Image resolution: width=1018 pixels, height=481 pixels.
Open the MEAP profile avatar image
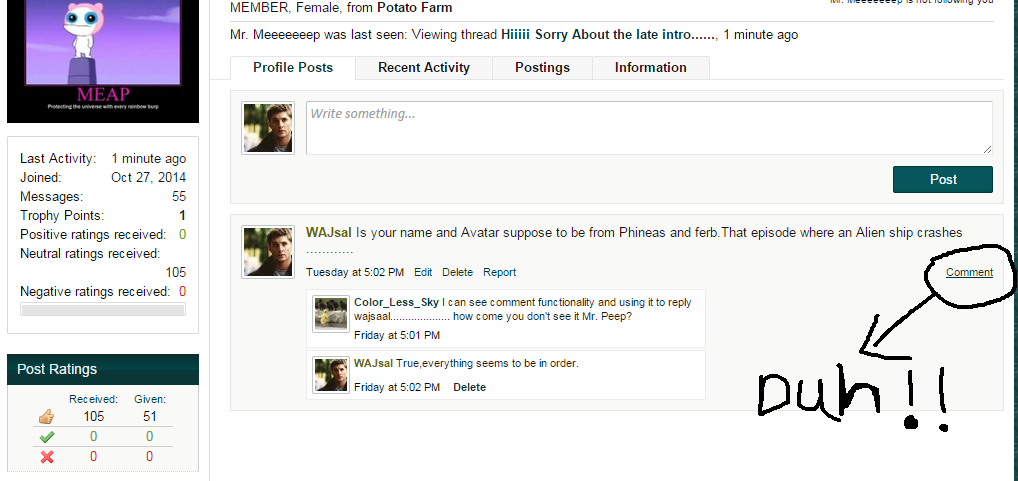(x=103, y=61)
